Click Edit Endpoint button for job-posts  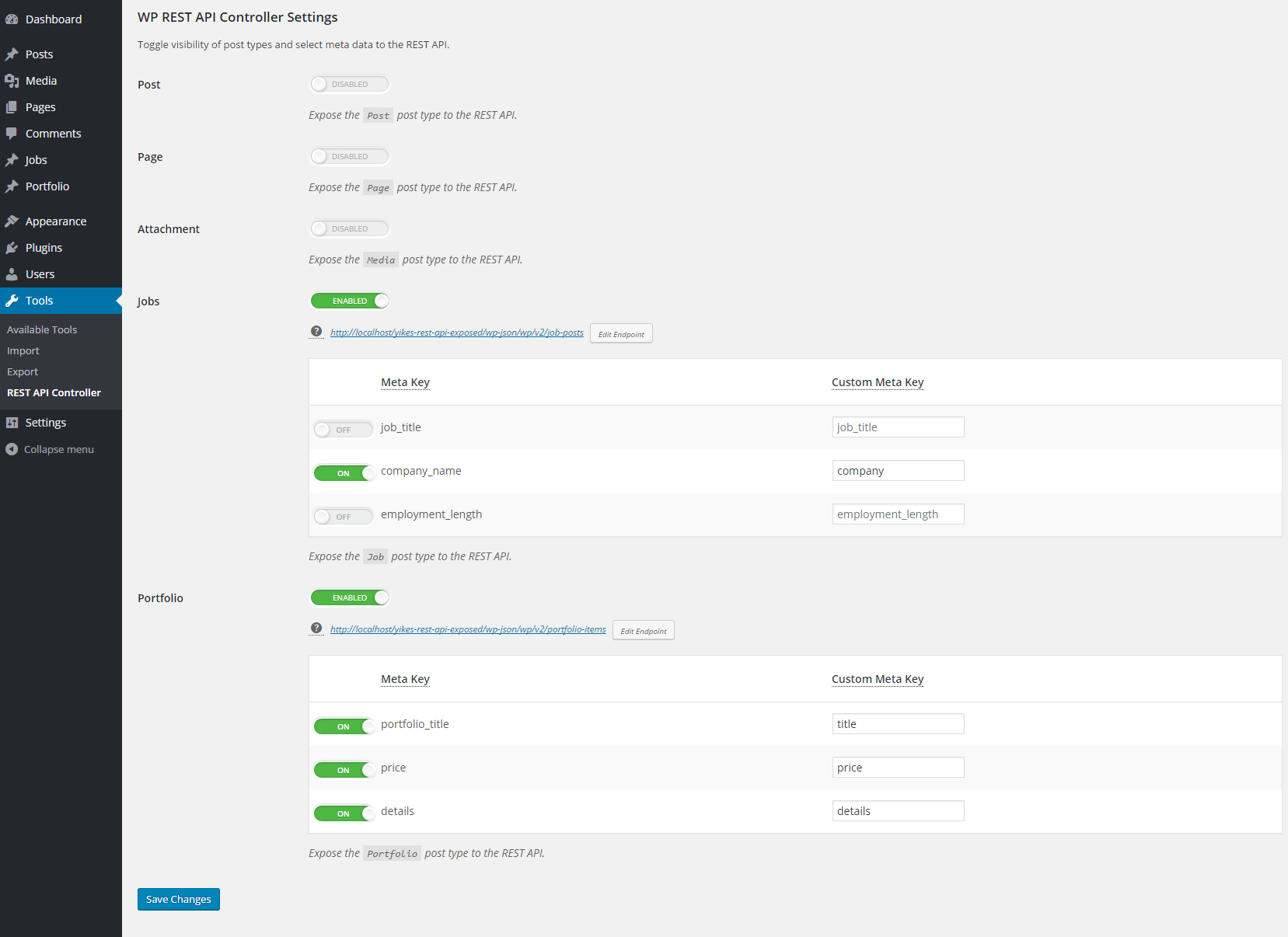(621, 334)
